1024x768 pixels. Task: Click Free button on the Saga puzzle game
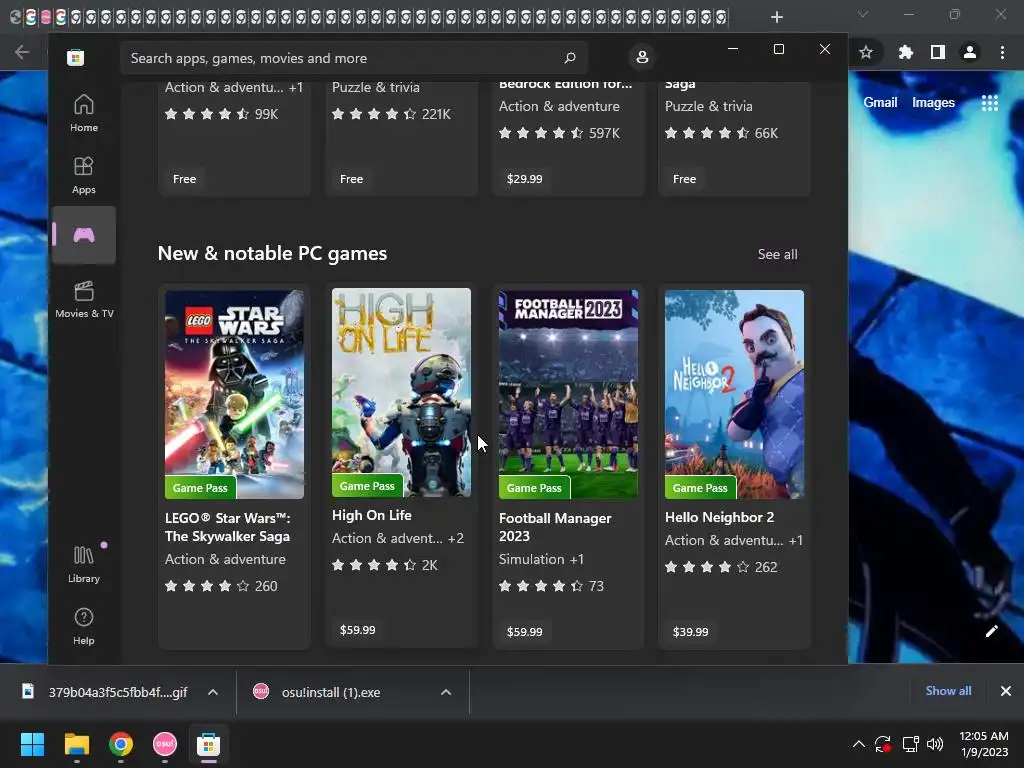tap(684, 178)
